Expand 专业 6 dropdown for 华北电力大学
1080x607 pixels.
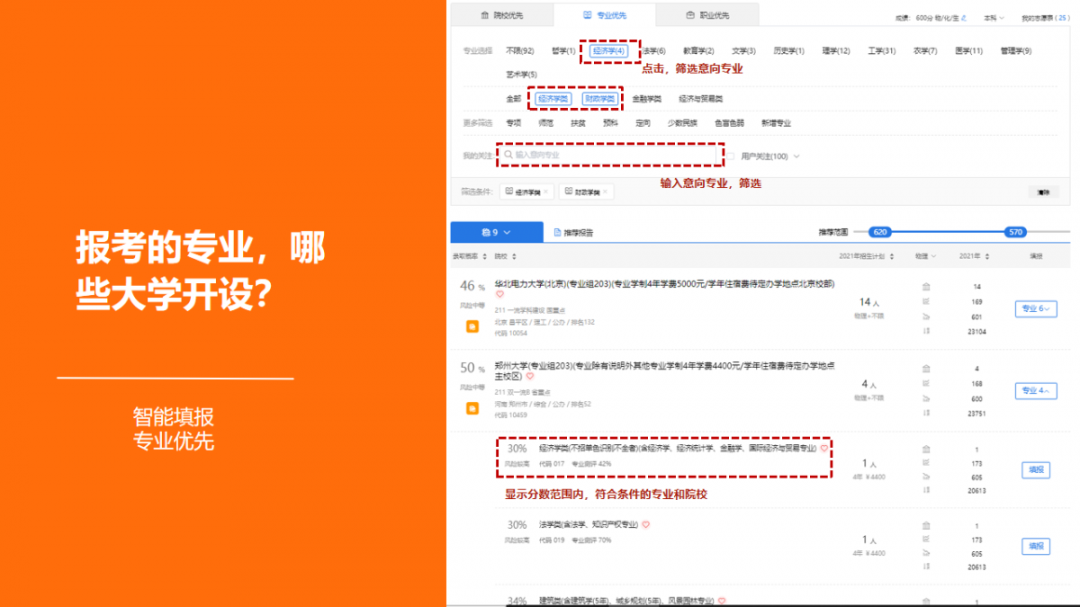point(1035,309)
